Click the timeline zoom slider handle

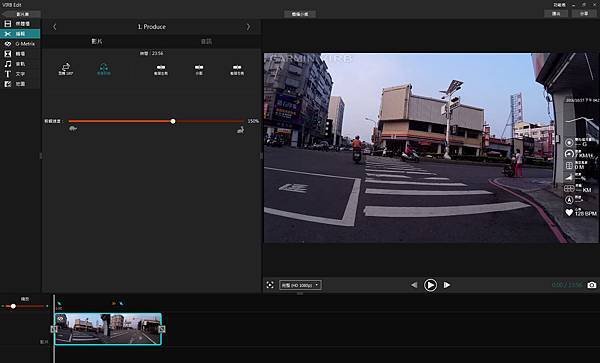(x=13, y=306)
